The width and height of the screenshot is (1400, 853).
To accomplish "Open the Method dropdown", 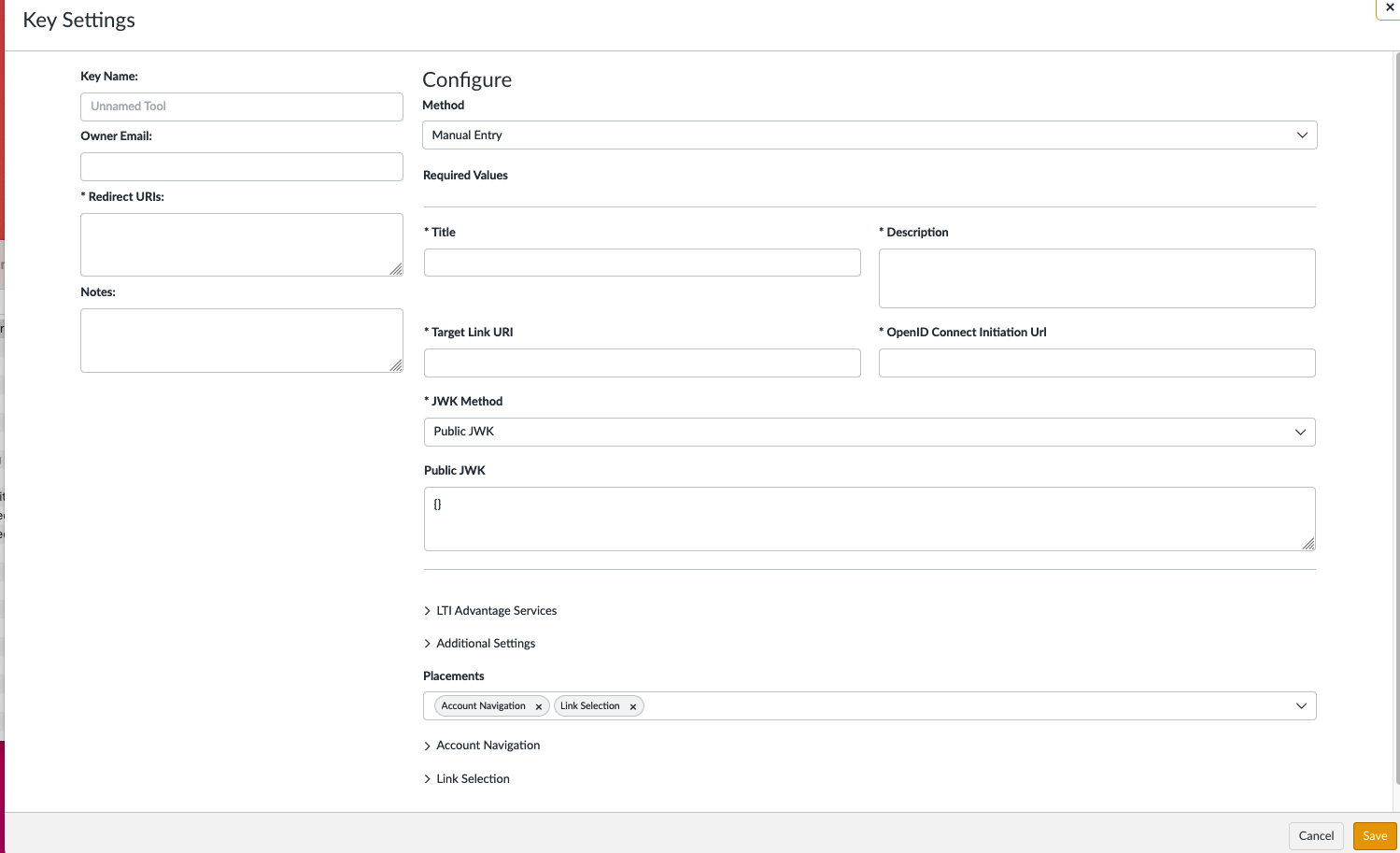I will point(1302,135).
